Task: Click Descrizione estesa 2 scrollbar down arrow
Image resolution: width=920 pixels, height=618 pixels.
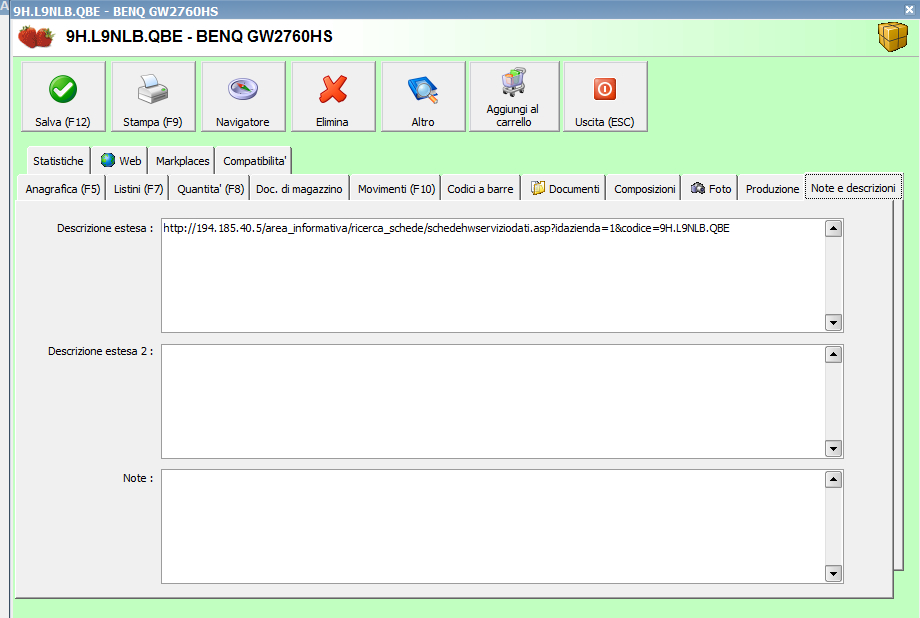Action: (x=833, y=448)
